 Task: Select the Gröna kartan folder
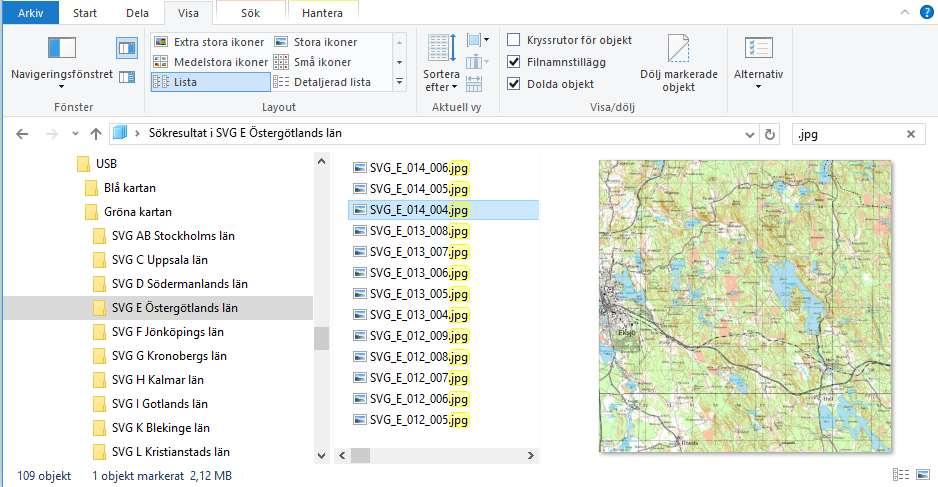129,212
